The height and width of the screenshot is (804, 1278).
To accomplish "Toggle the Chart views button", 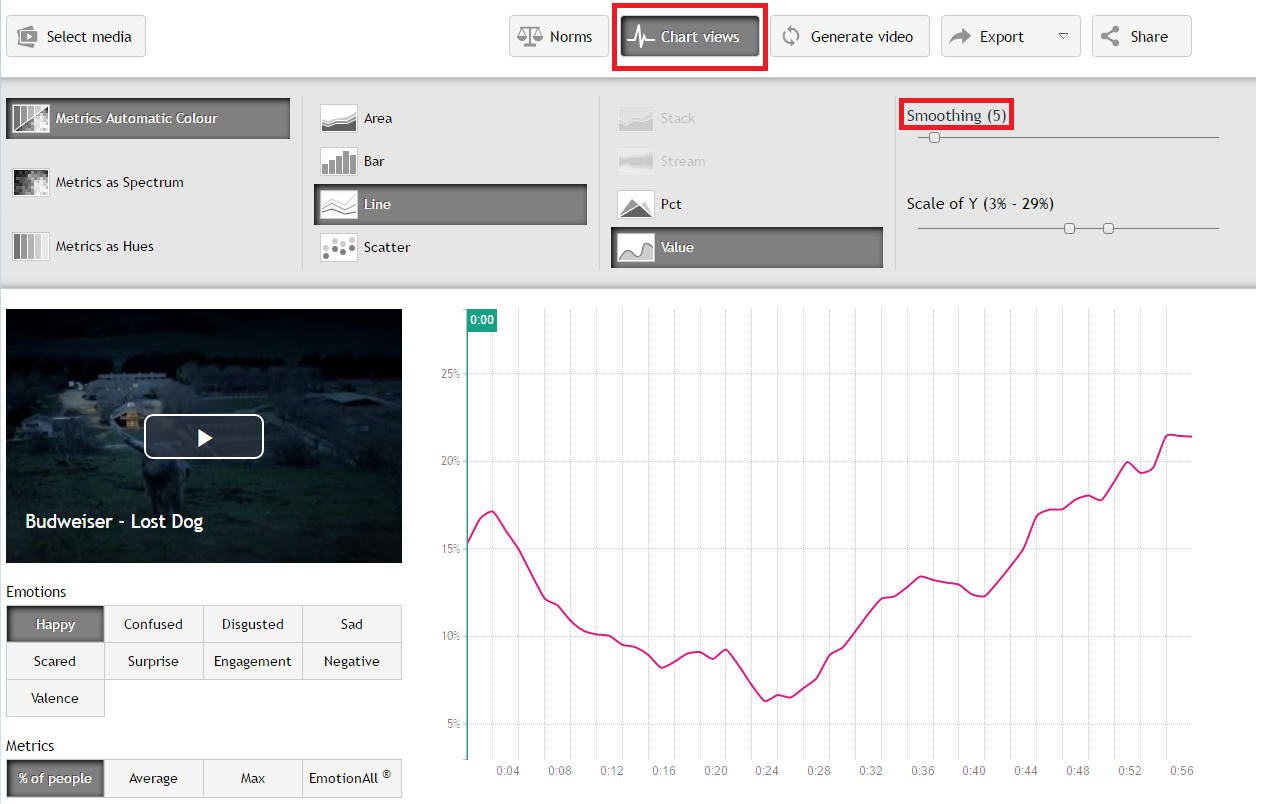I will pyautogui.click(x=689, y=36).
